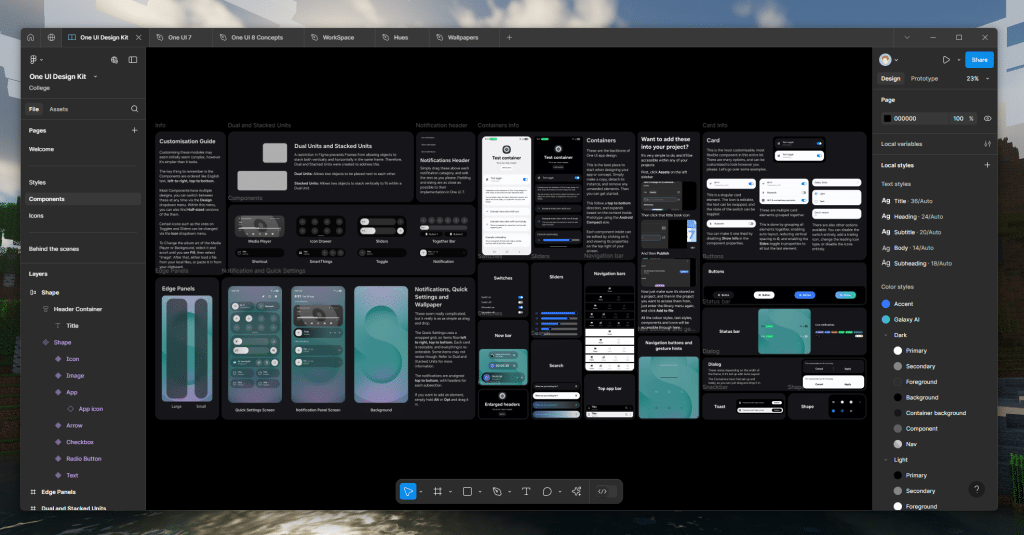Viewport: 1024px width, 535px height.
Task: Select the Rectangle shape tool
Action: click(467, 491)
